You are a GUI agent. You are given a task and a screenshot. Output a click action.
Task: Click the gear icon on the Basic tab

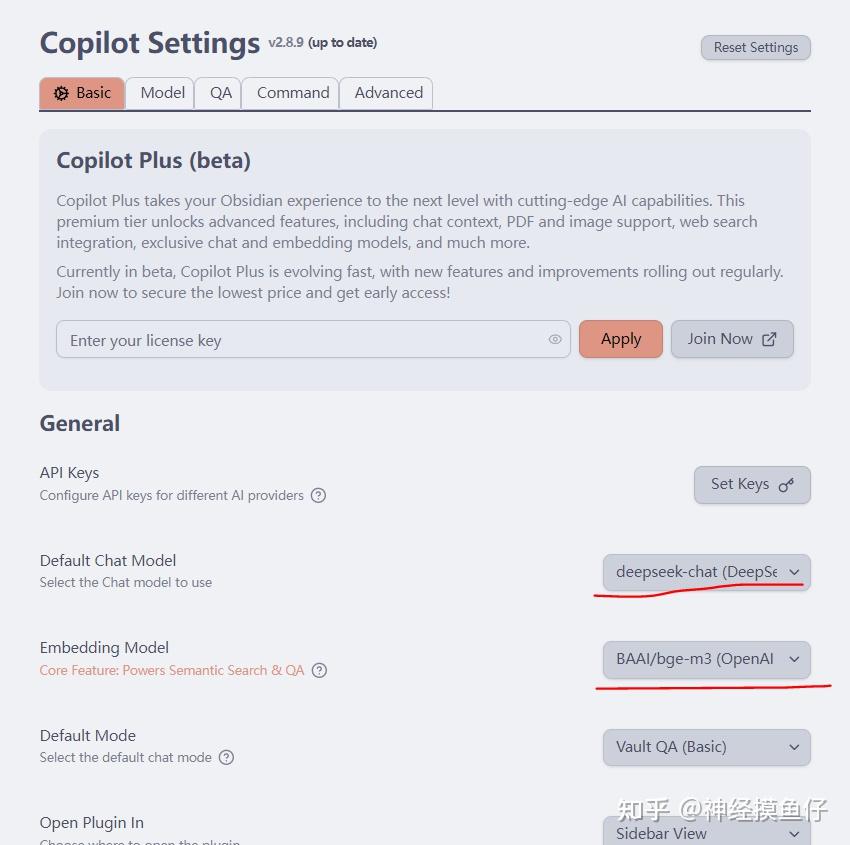(x=61, y=92)
